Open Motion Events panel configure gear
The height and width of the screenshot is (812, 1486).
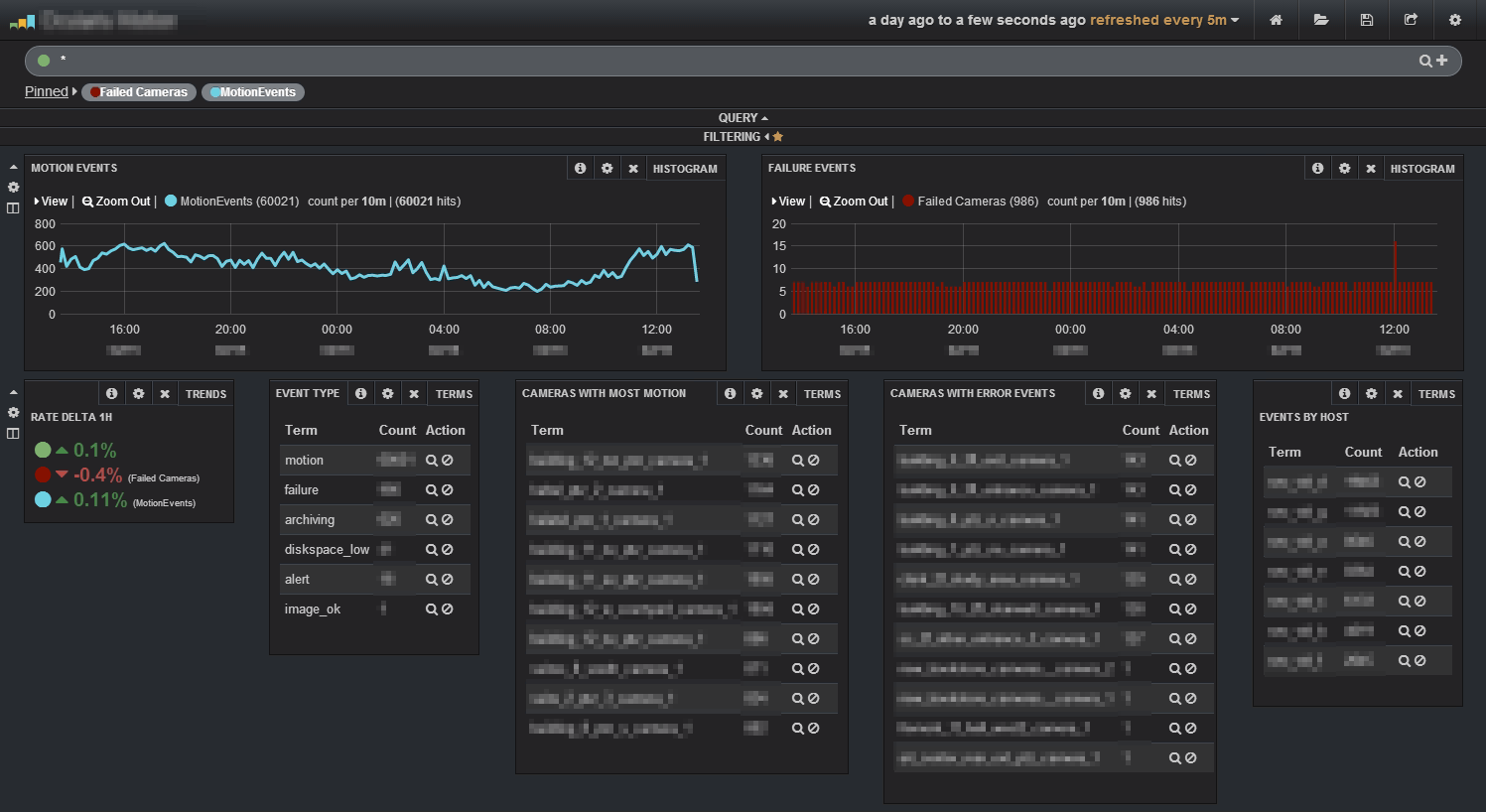pyautogui.click(x=607, y=169)
